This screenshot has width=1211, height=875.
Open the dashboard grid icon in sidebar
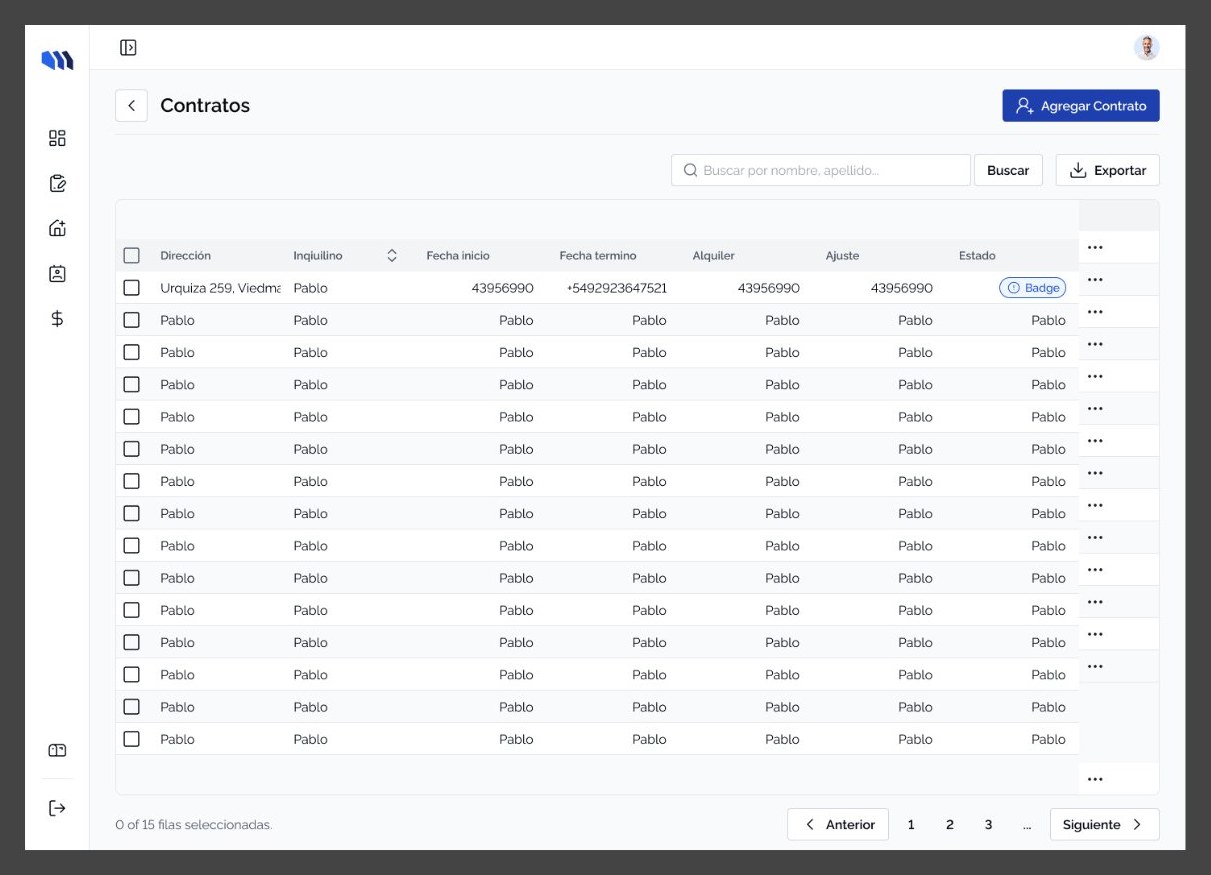(57, 138)
